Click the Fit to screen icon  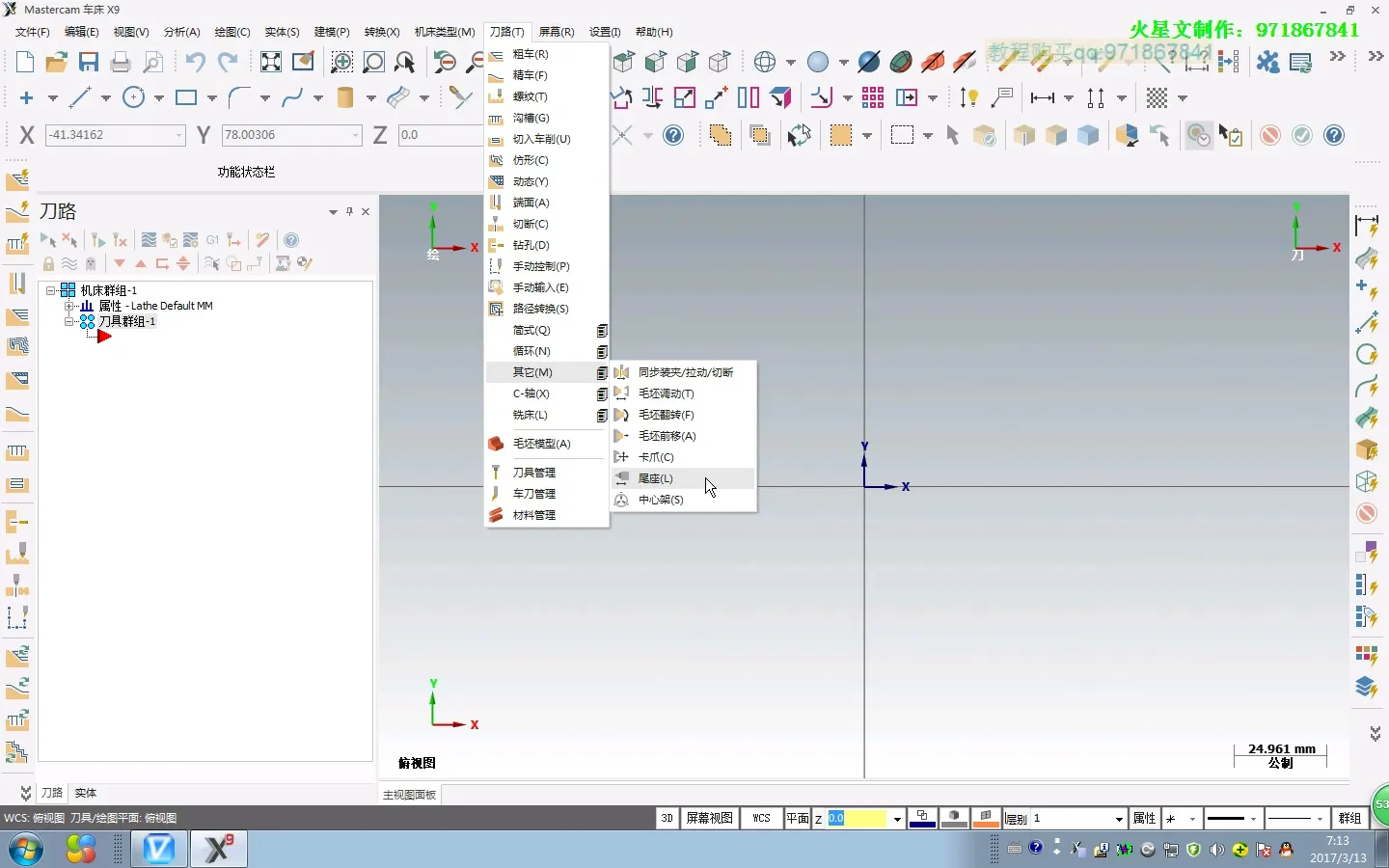[x=271, y=63]
